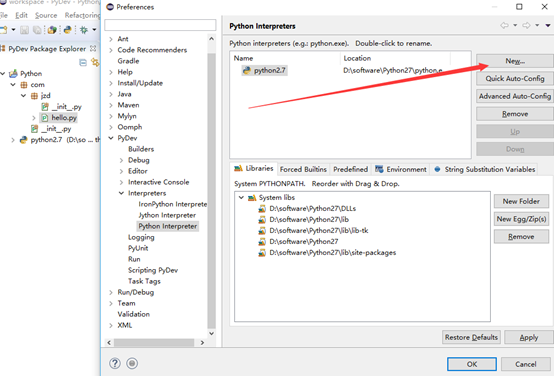Collapse the System libs tree
554x376 pixels.
[241, 197]
